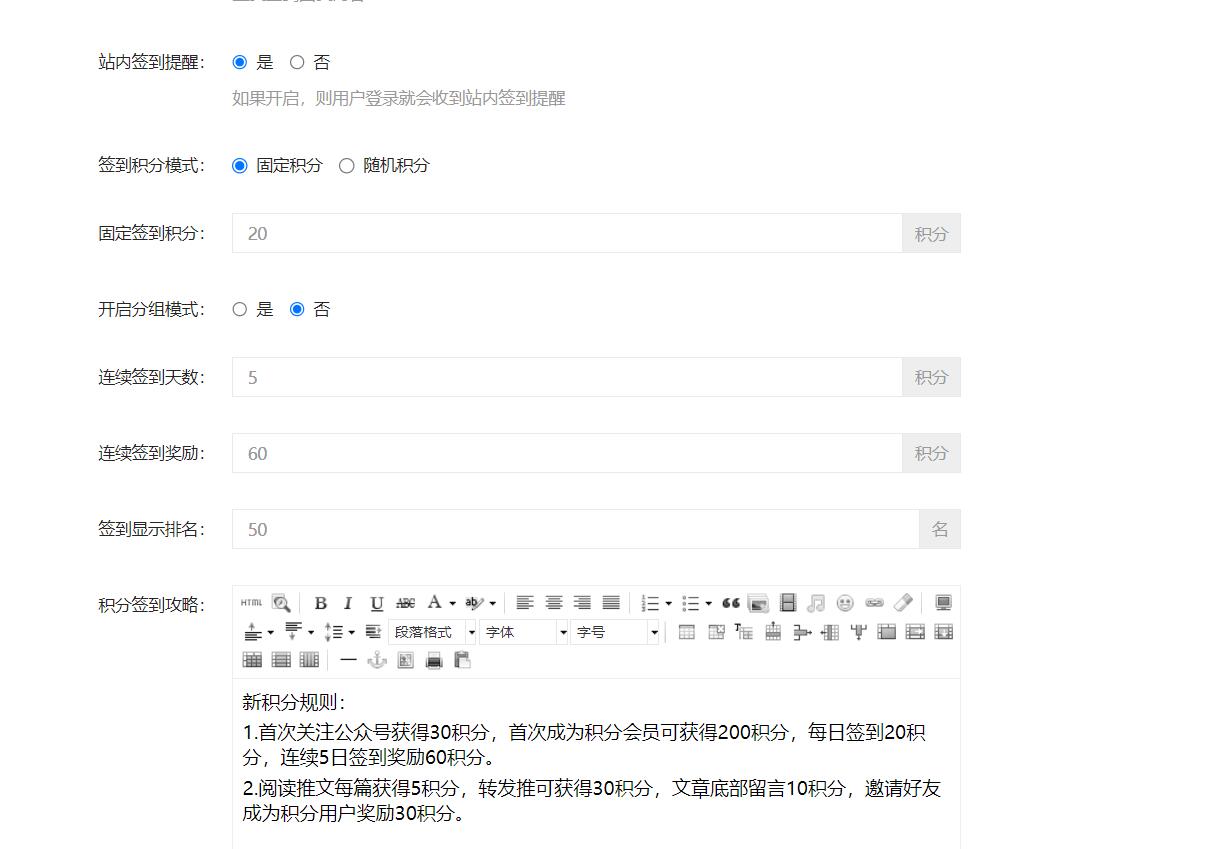Open HTML source view in the editor

251,603
